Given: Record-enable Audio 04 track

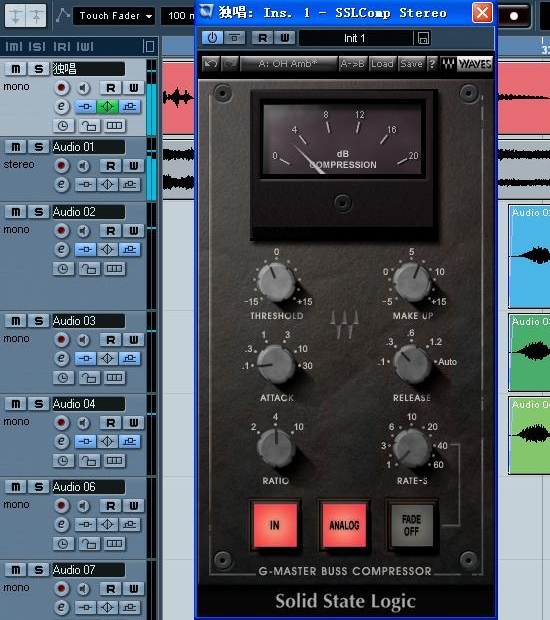Looking at the screenshot, I should point(61,423).
